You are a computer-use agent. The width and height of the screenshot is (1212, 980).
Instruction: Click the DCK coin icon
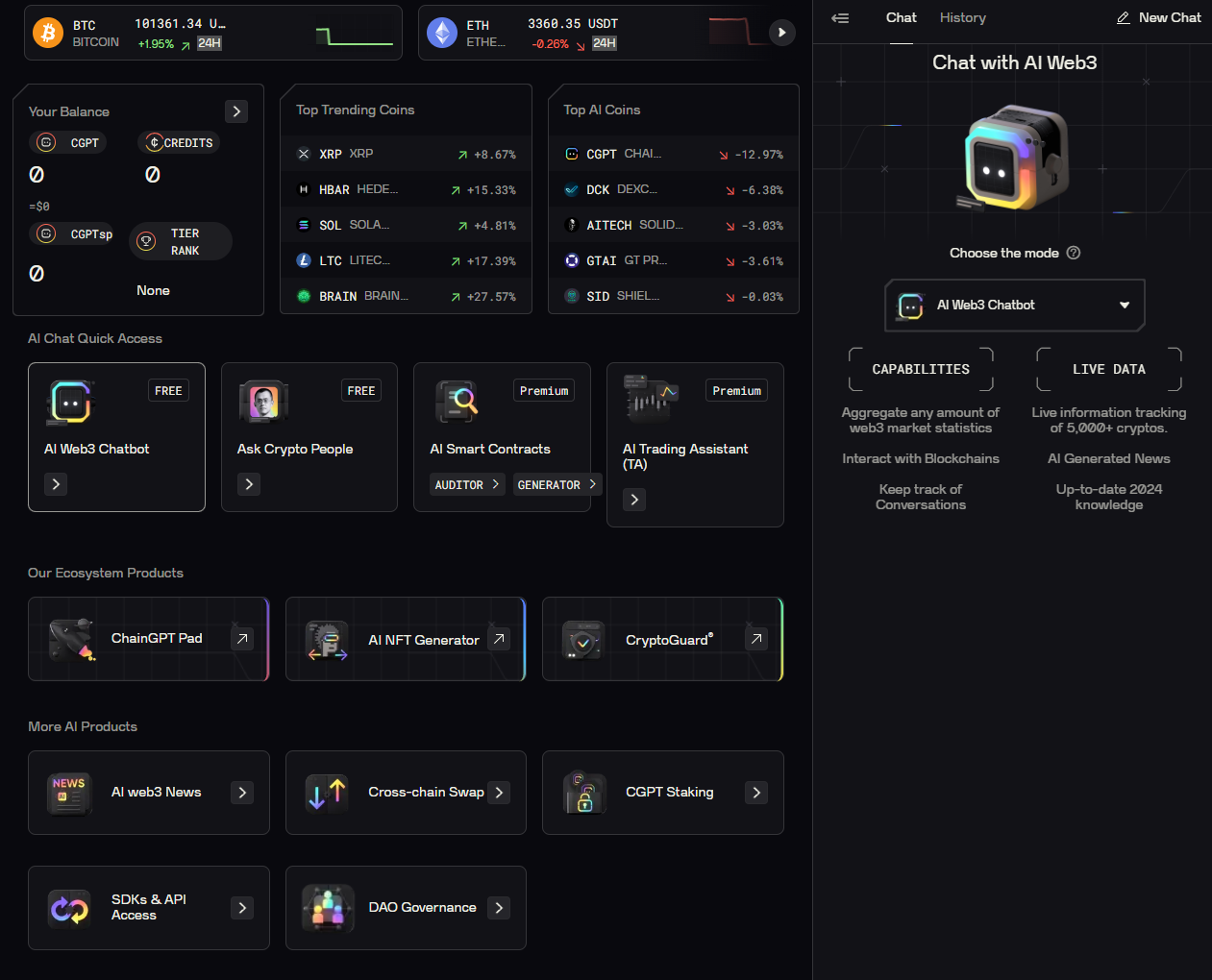pyautogui.click(x=572, y=189)
